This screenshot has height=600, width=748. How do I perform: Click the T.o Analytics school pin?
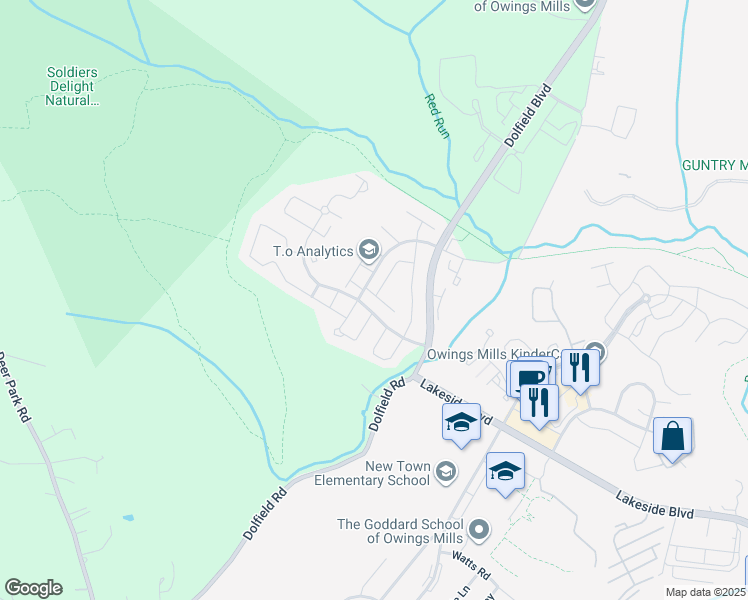tap(369, 251)
